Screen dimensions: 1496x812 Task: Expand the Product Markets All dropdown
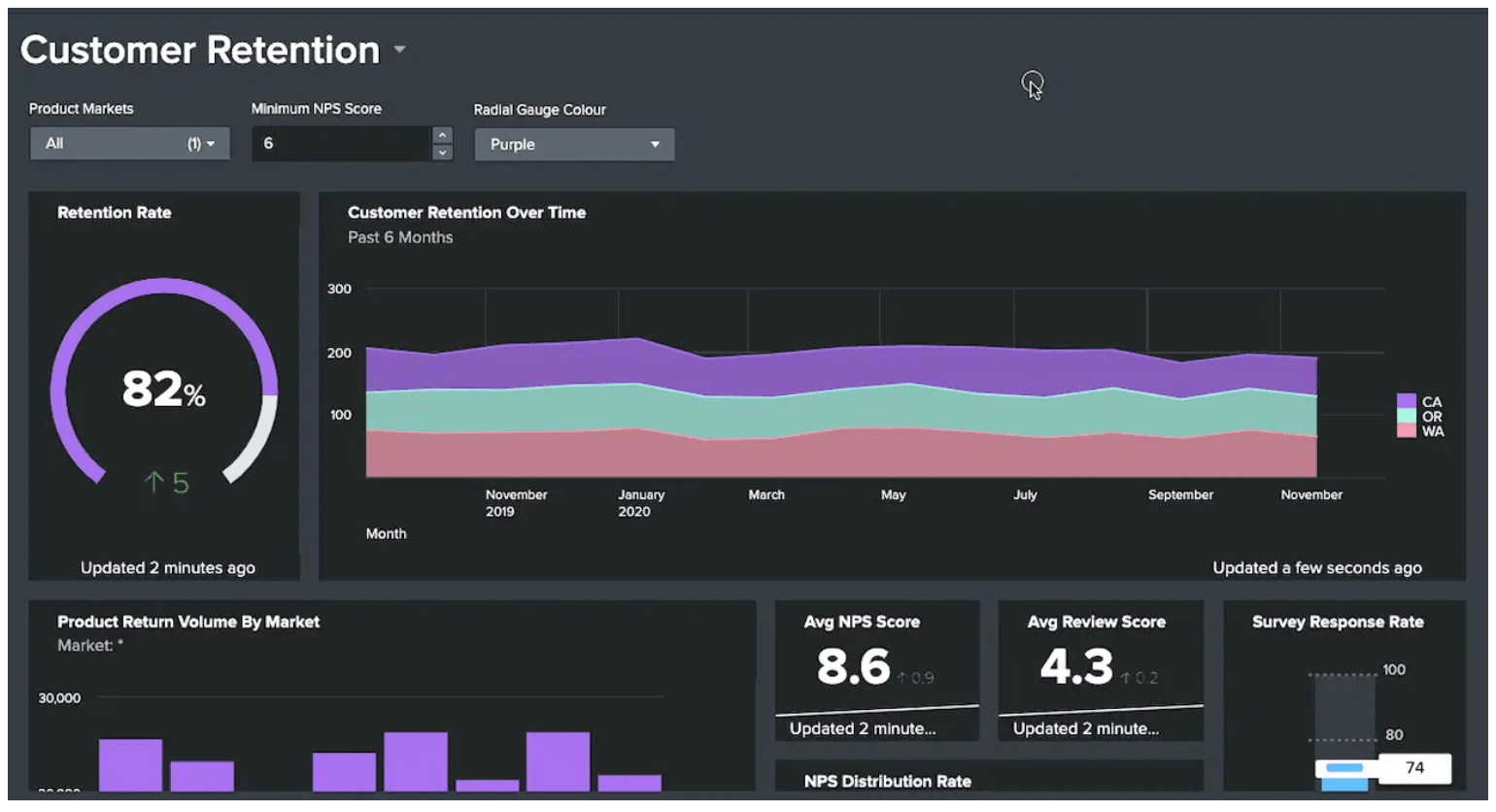tap(129, 144)
